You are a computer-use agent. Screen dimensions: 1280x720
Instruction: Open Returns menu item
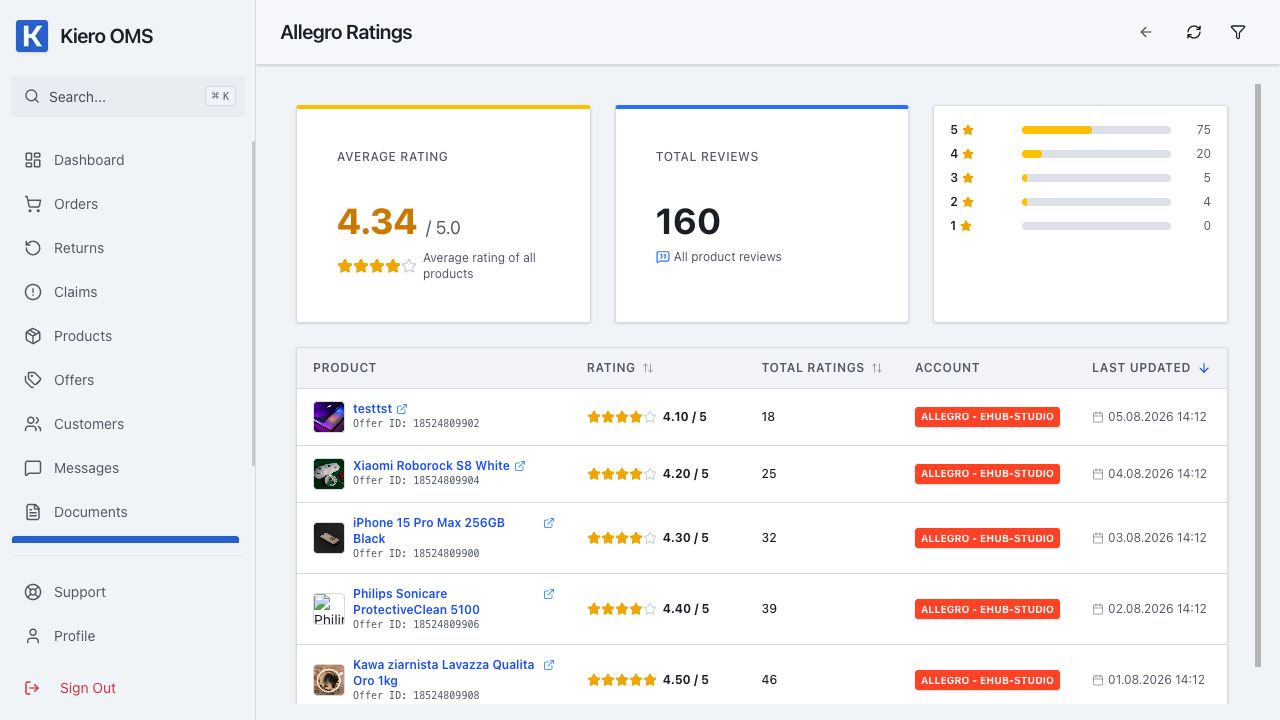[x=127, y=248]
